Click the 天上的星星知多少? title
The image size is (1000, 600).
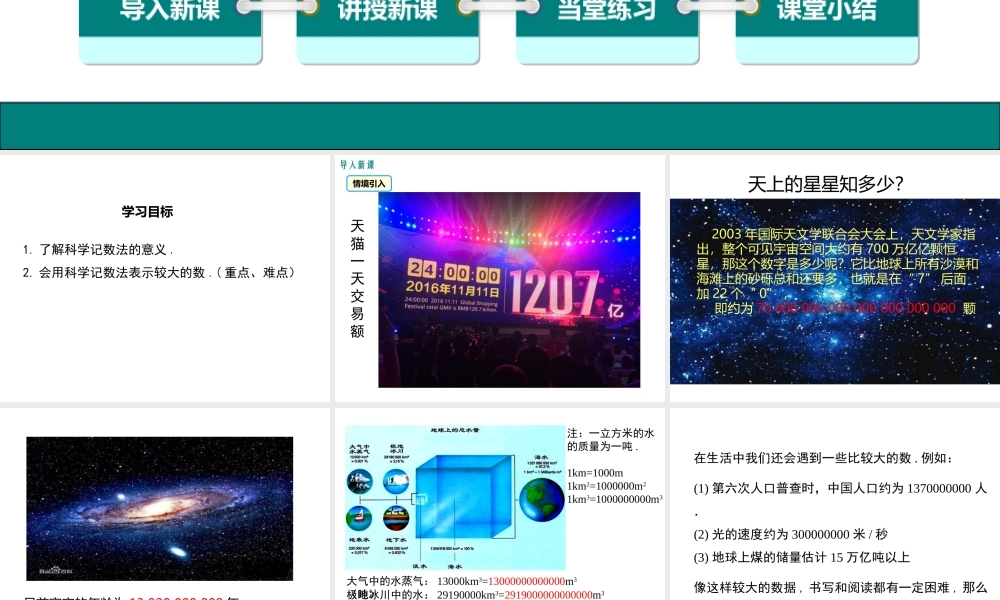tap(825, 184)
